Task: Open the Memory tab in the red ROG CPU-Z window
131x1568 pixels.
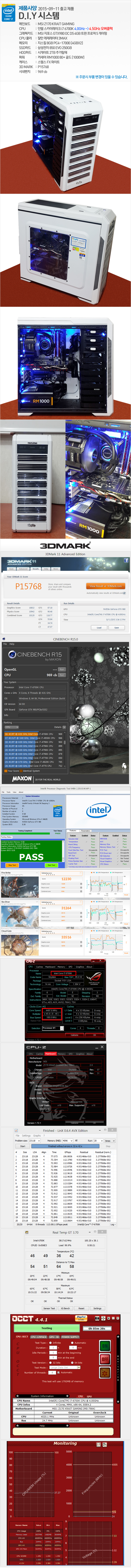Action: coord(61,967)
